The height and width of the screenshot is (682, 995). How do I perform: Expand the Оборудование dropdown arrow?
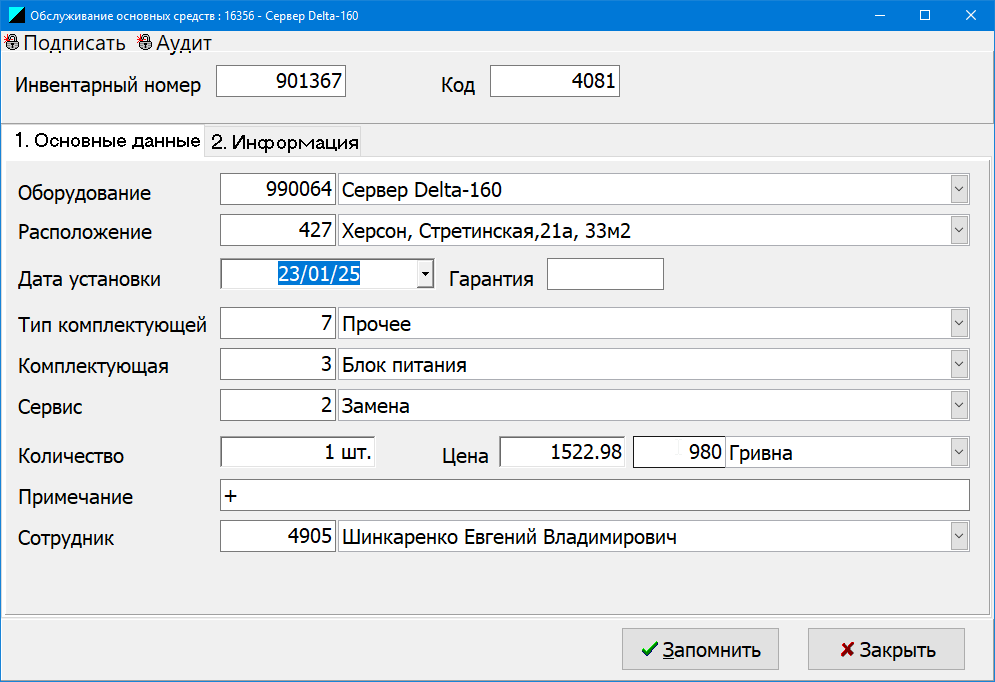959,190
